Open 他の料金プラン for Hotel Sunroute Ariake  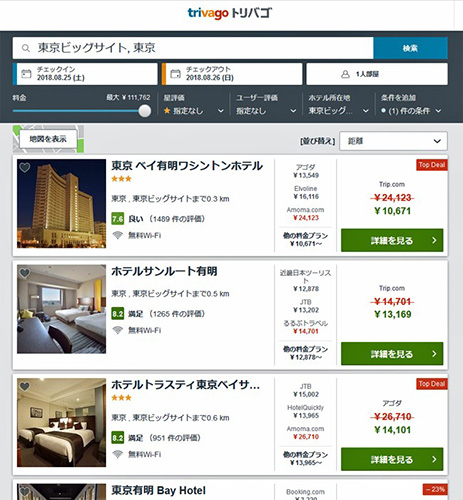(x=305, y=353)
